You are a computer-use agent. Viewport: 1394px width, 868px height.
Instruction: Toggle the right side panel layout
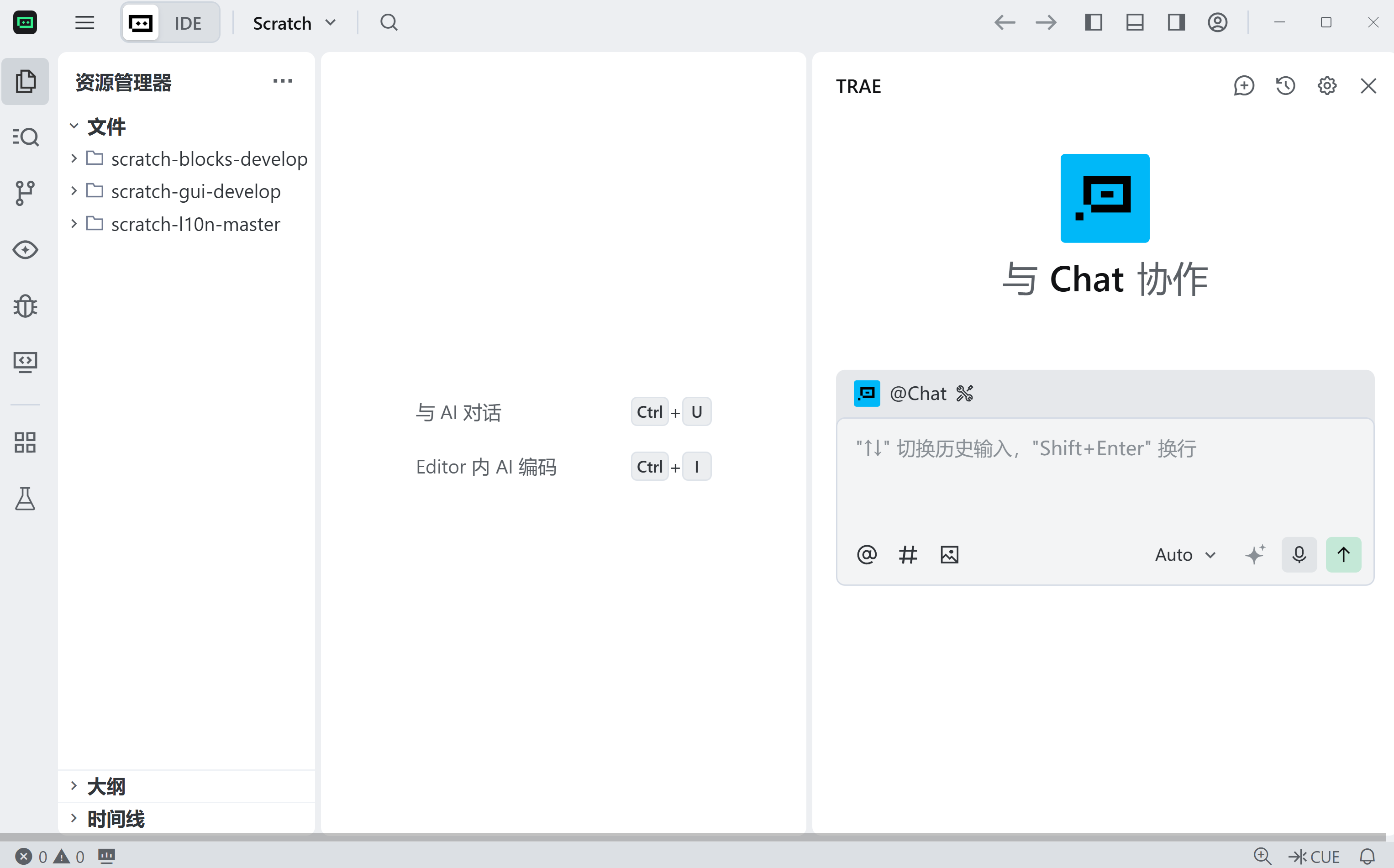point(1176,23)
